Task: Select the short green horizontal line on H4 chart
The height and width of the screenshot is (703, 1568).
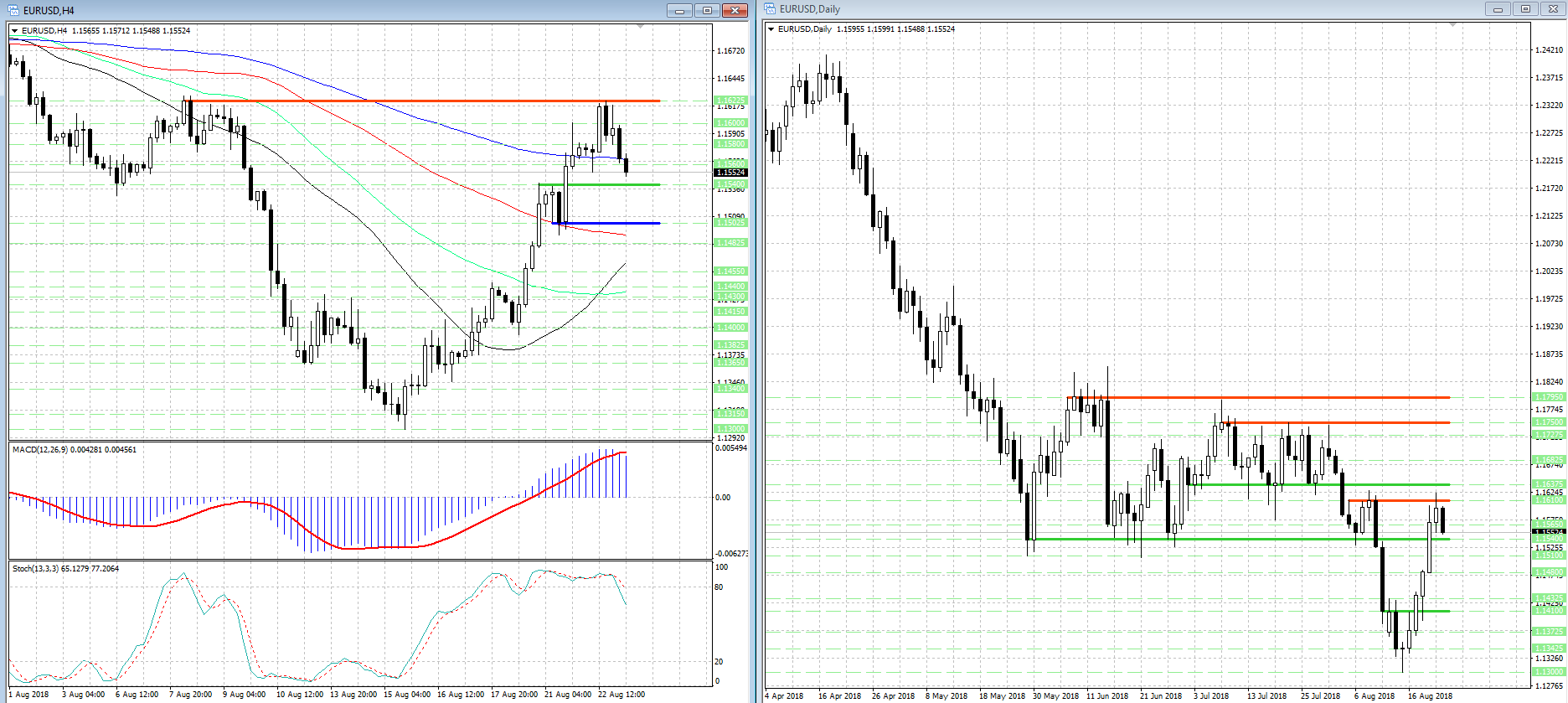Action: pyautogui.click(x=599, y=184)
